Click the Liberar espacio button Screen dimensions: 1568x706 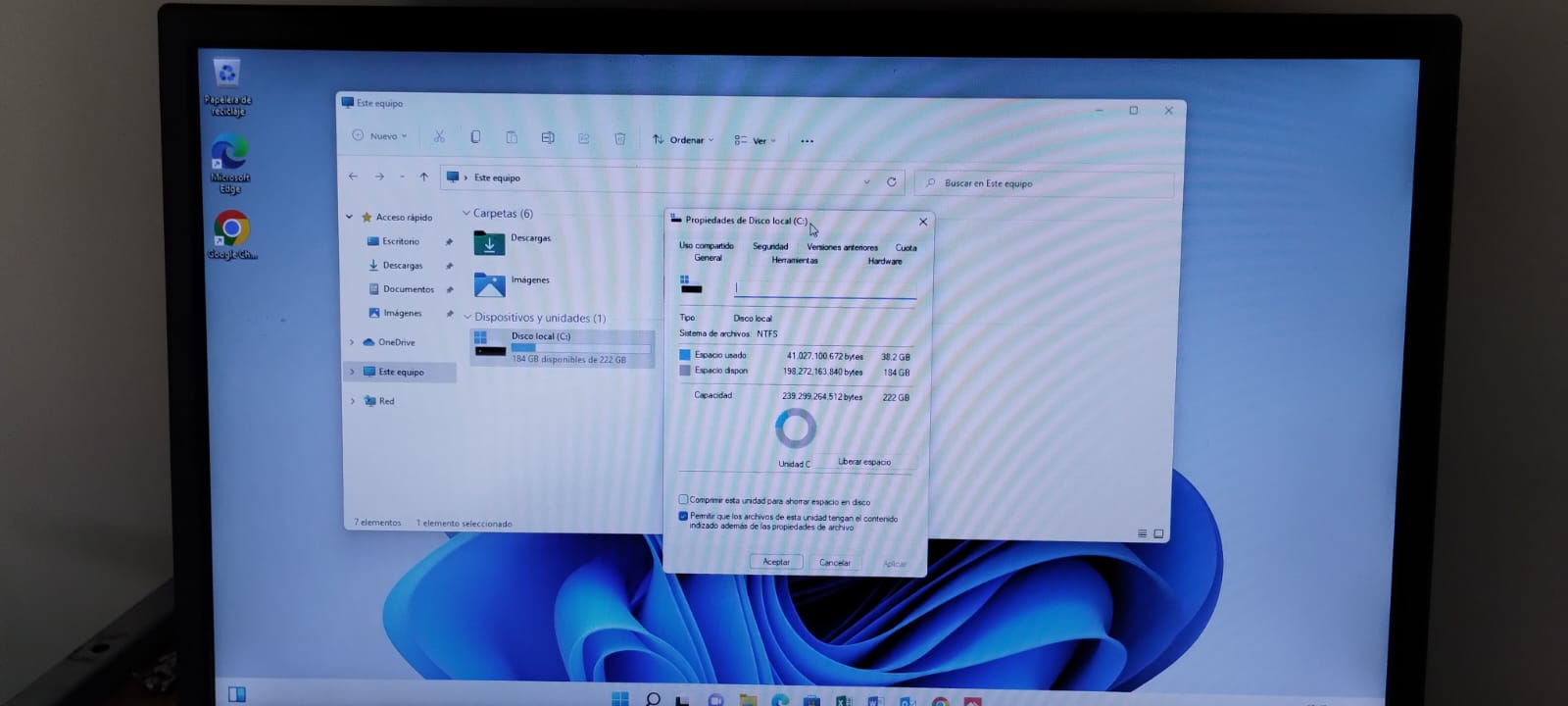[864, 462]
